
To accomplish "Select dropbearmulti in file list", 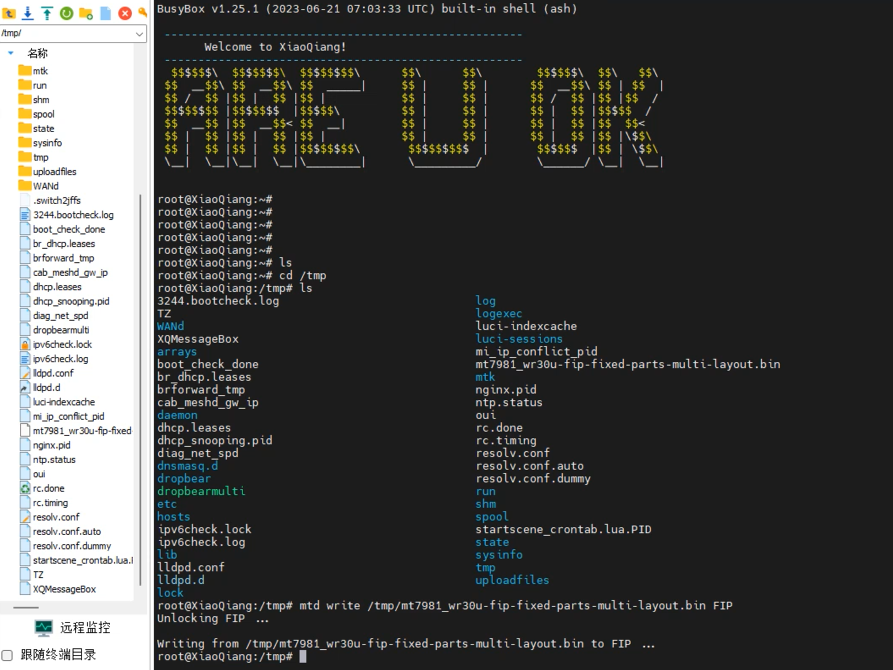I will point(61,330).
